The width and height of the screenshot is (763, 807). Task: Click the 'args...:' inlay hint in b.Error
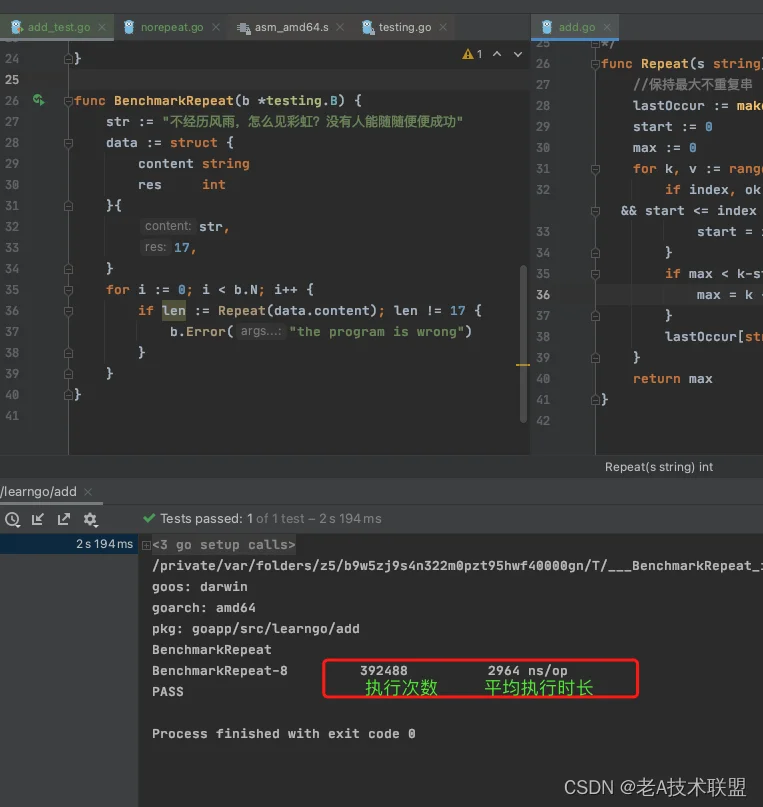pyautogui.click(x=261, y=331)
